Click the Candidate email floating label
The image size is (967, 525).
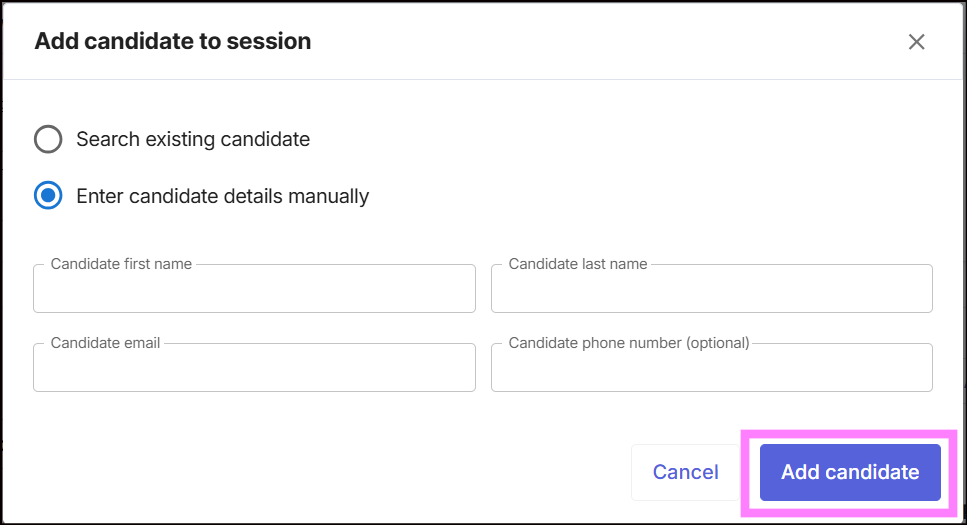tap(105, 343)
